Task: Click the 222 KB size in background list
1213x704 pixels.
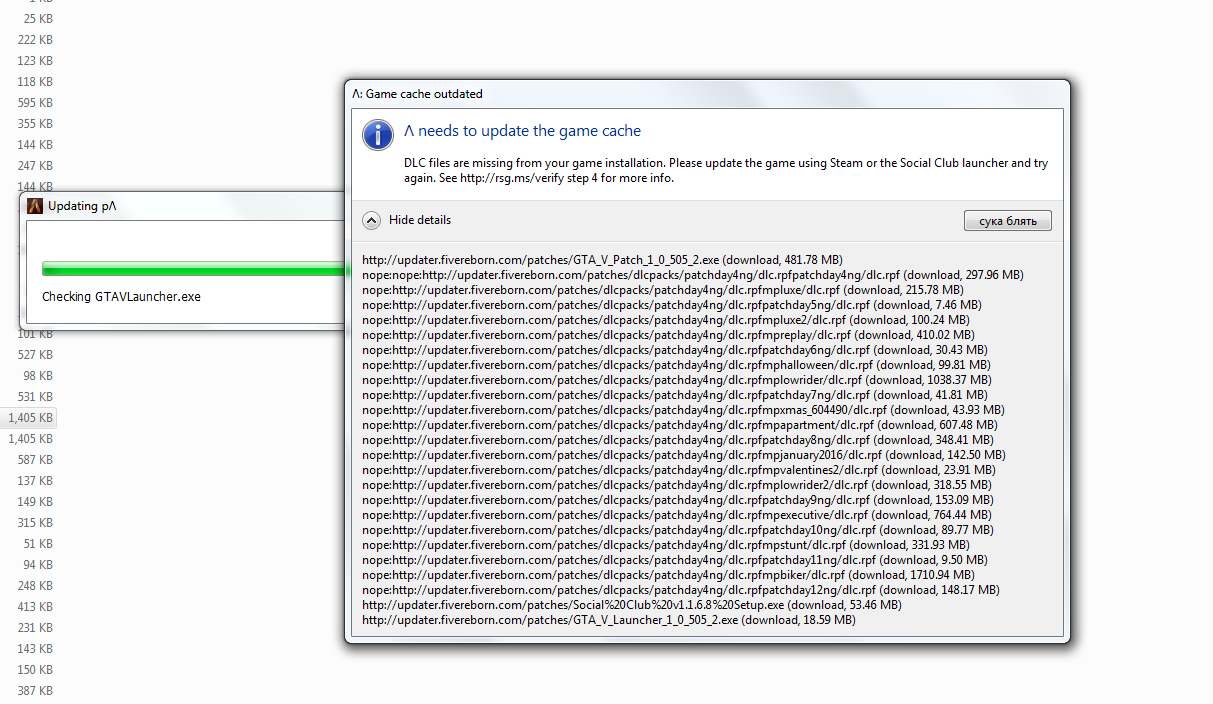Action: coord(35,40)
